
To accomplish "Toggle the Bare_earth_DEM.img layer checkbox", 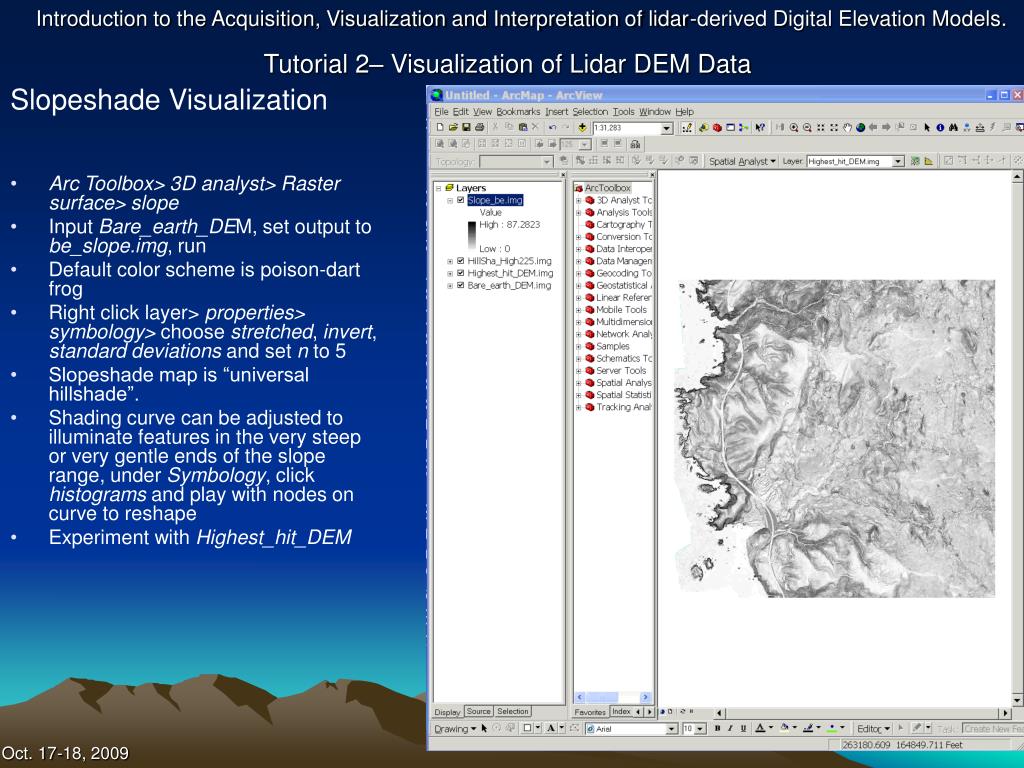I will click(x=460, y=285).
